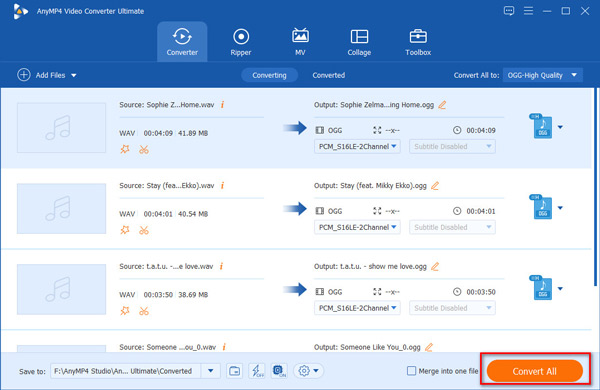The width and height of the screenshot is (600, 390).
Task: Toggle the GPU hardware acceleration ON icon
Action: pos(279,371)
